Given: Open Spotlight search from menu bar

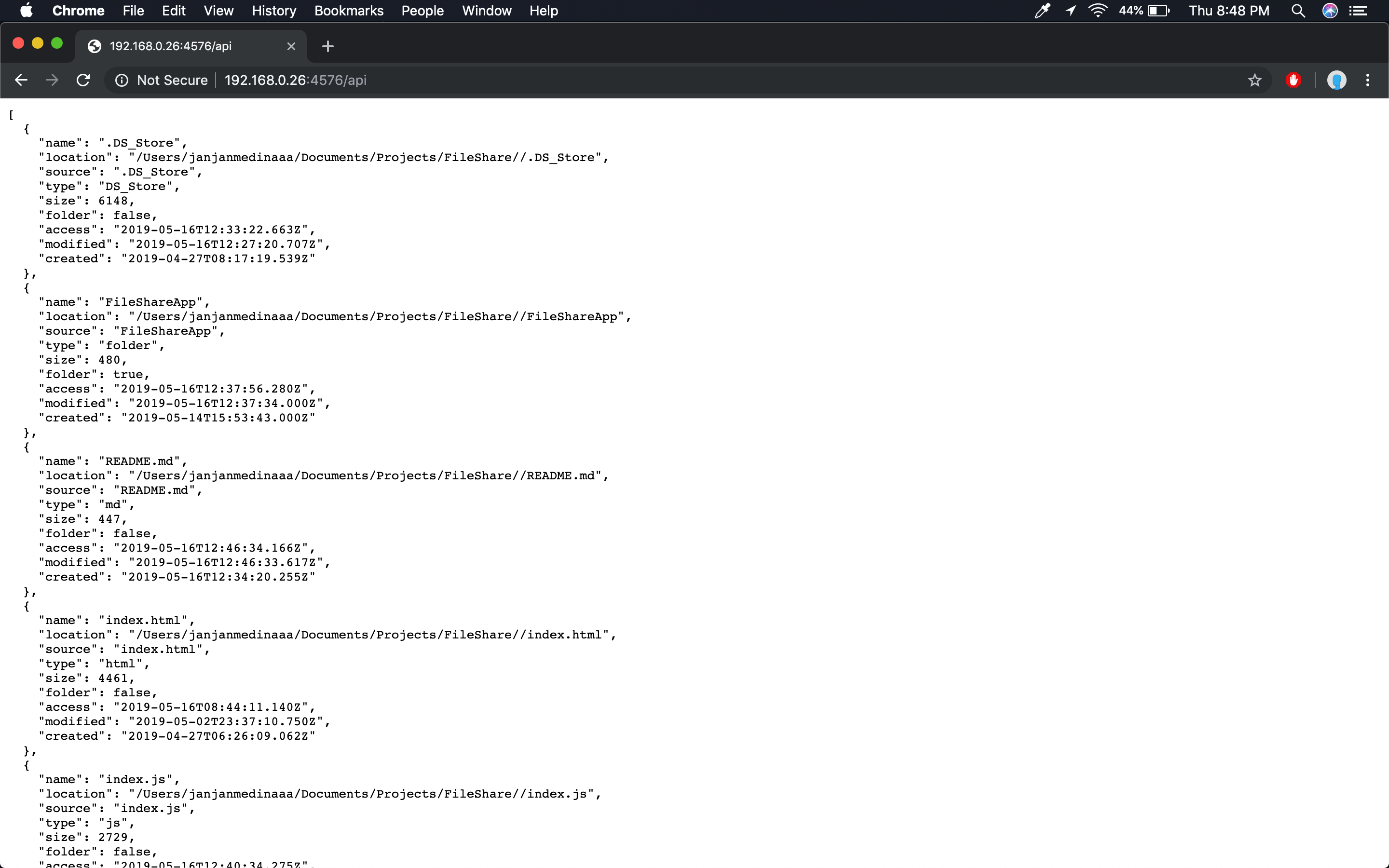Looking at the screenshot, I should click(1298, 10).
